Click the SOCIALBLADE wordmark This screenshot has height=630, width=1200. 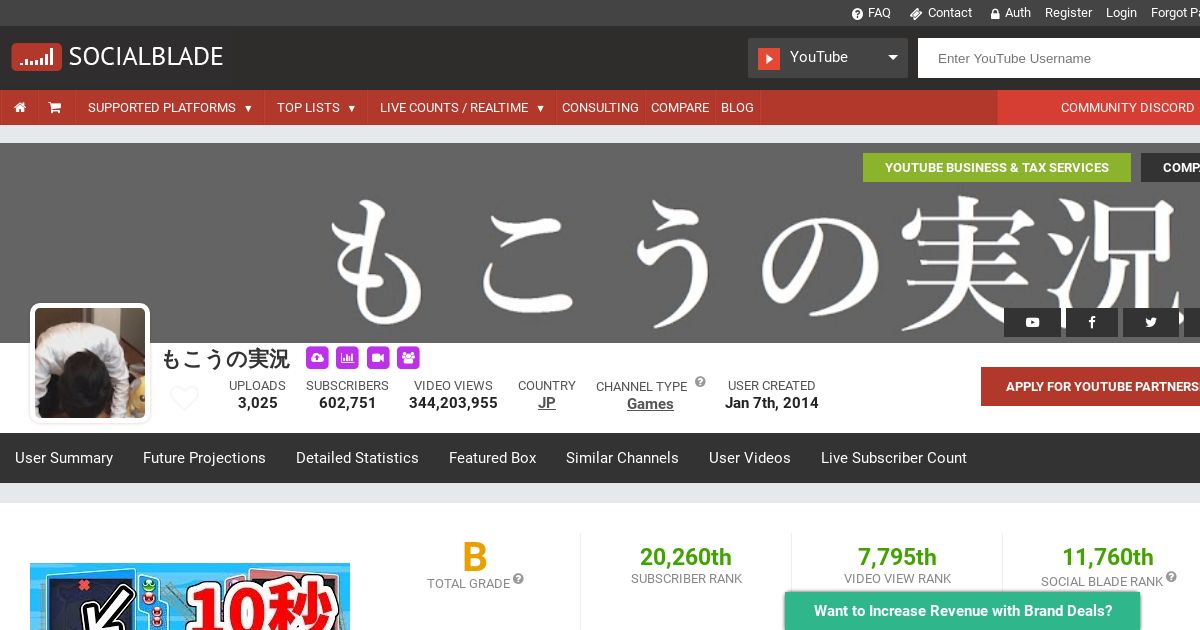(x=146, y=57)
